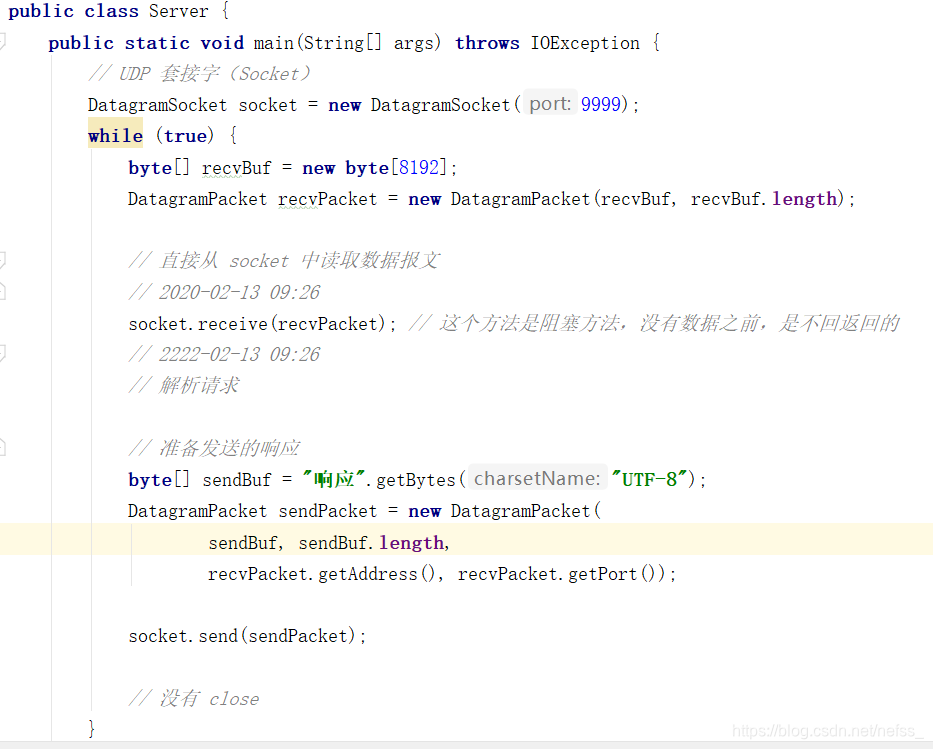Screen dimensions: 933x749
Task: Click the 没有 close comment
Action: tap(194, 698)
